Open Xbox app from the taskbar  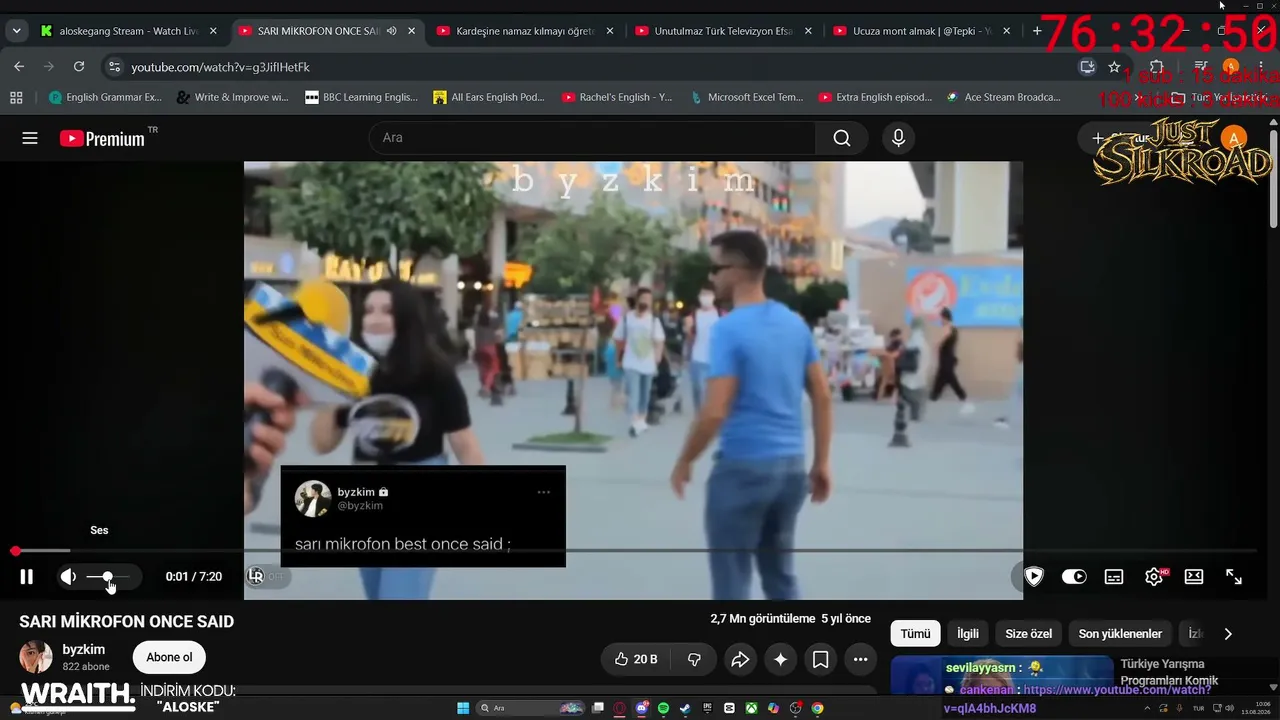pos(751,708)
